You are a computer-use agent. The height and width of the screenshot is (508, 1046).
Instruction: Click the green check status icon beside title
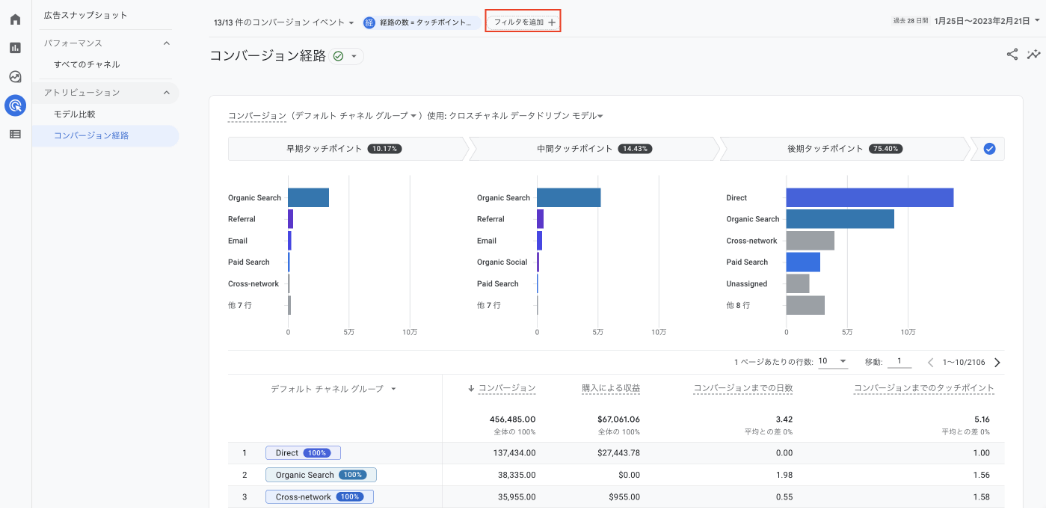click(x=338, y=56)
